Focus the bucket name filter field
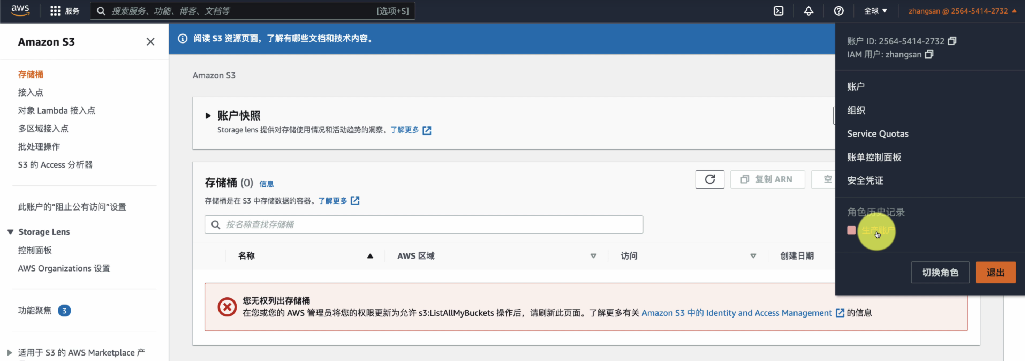Viewport: 1025px width, 361px height. pyautogui.click(x=424, y=224)
